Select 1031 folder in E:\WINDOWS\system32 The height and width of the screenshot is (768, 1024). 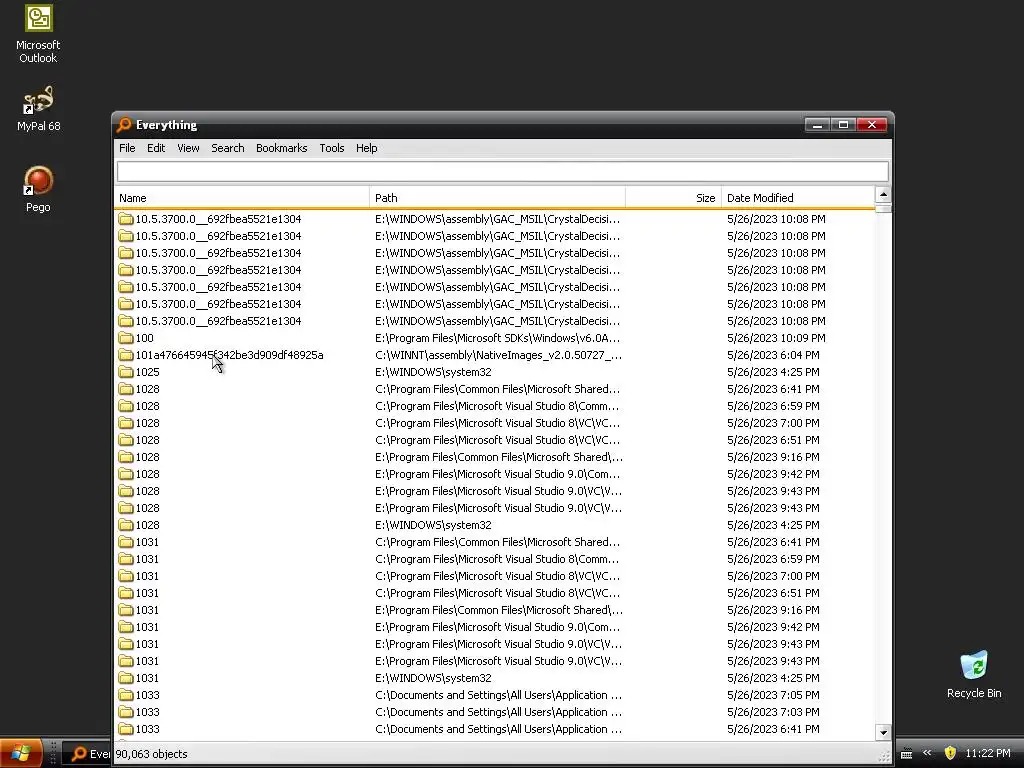pos(147,678)
